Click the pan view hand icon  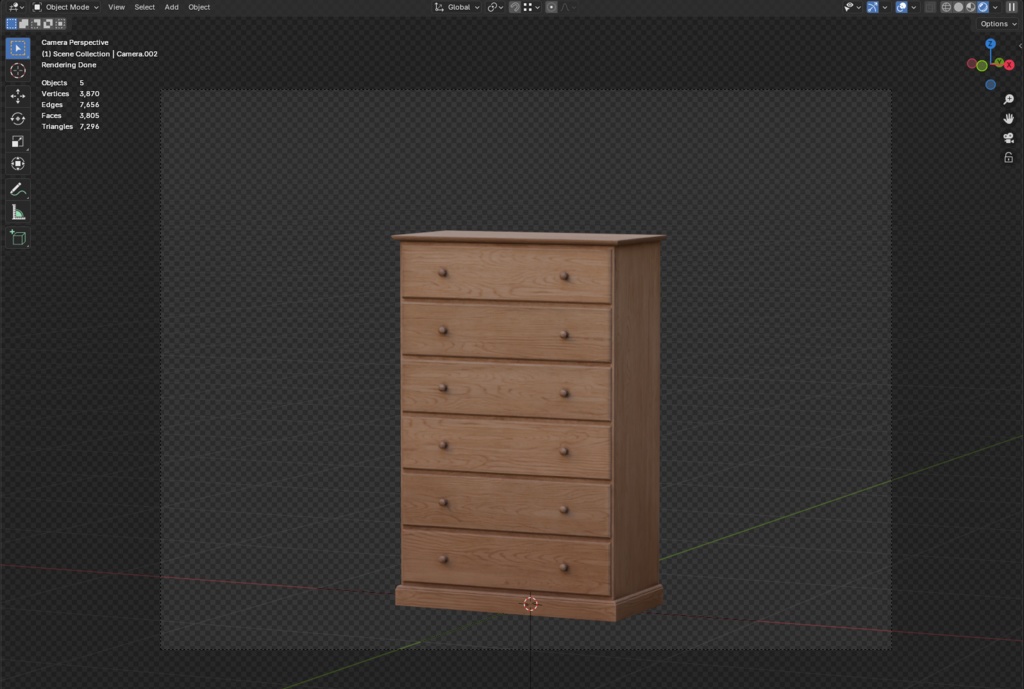[x=1008, y=119]
